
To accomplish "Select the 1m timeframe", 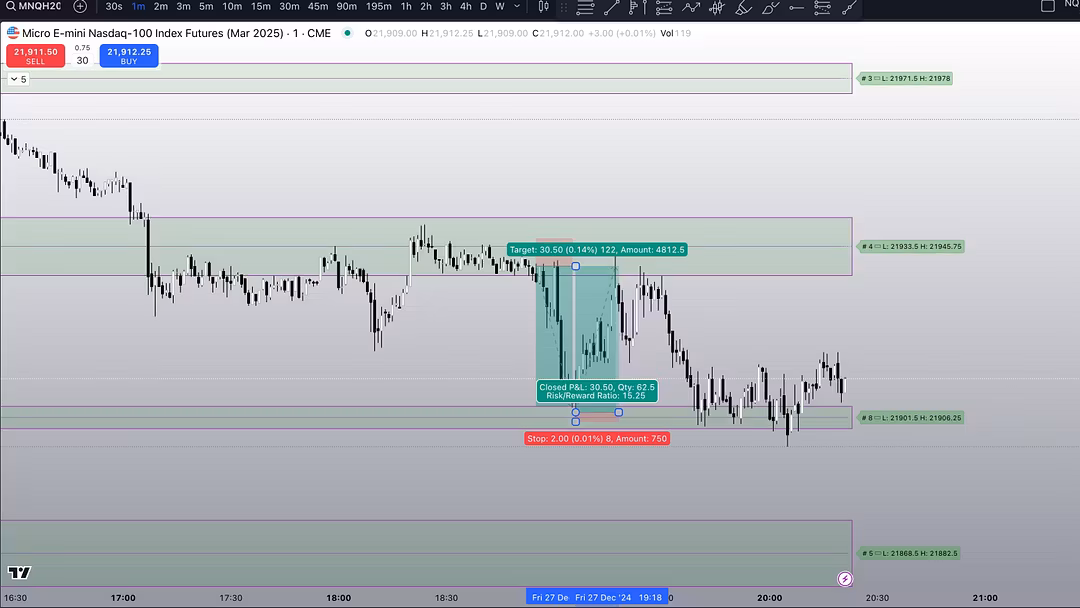I will click(138, 7).
